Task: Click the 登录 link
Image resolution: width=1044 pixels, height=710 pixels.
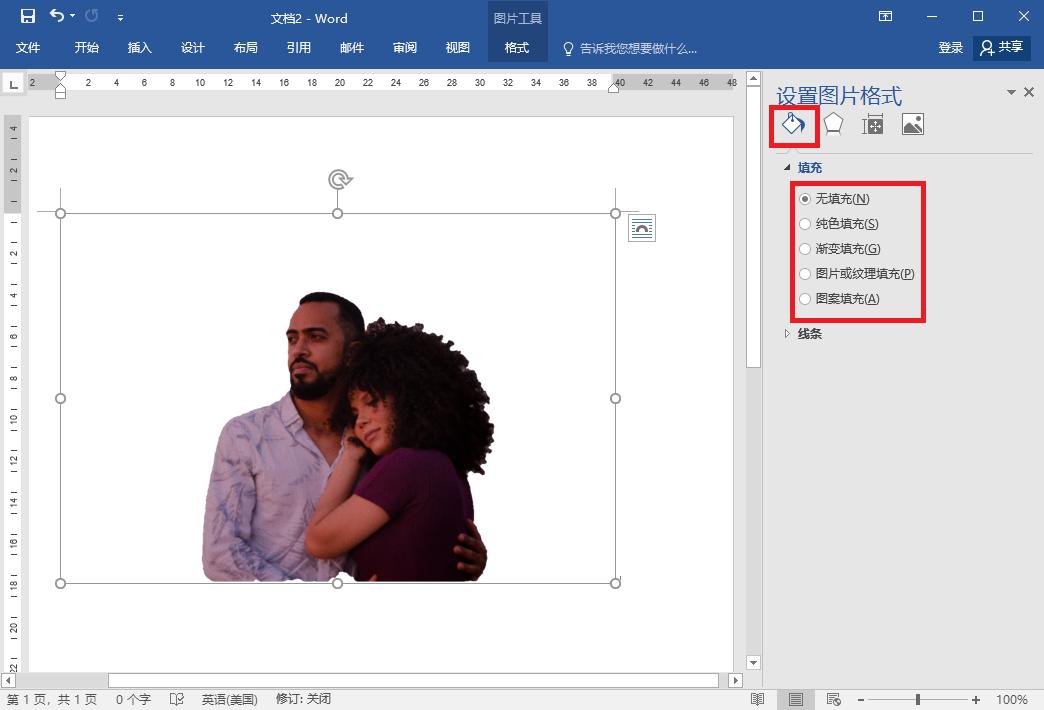Action: (949, 47)
